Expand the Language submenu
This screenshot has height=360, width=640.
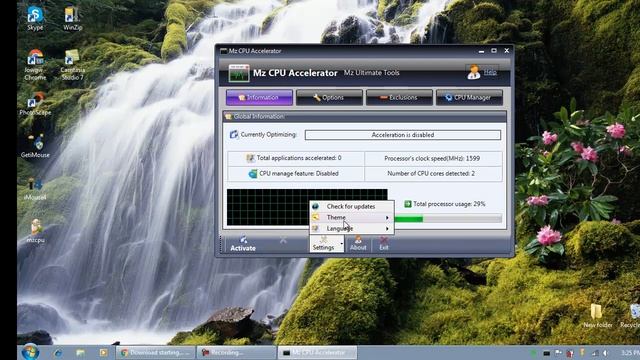(351, 229)
